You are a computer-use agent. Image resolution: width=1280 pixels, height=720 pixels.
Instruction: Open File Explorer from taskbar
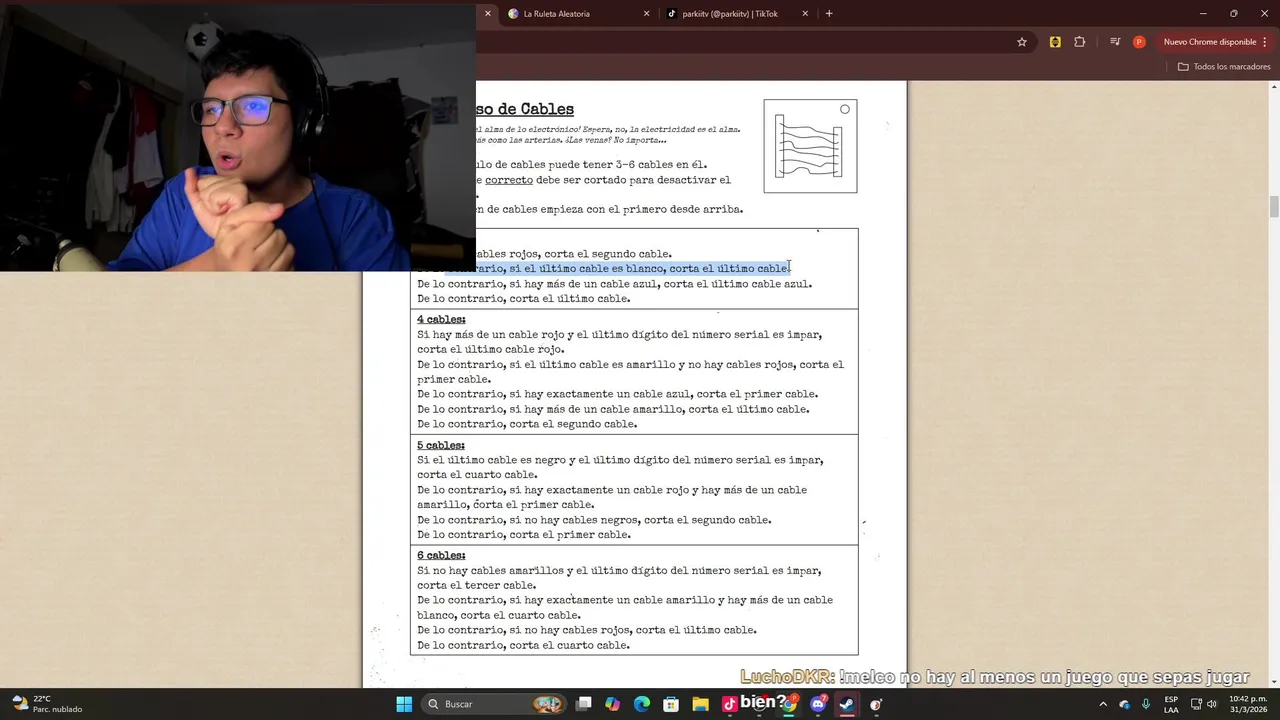(700, 704)
